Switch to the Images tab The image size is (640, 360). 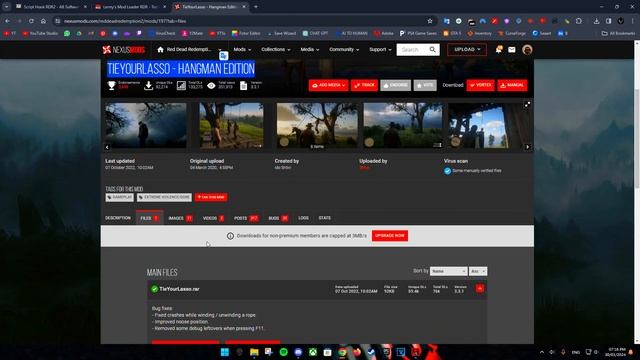pyautogui.click(x=180, y=218)
